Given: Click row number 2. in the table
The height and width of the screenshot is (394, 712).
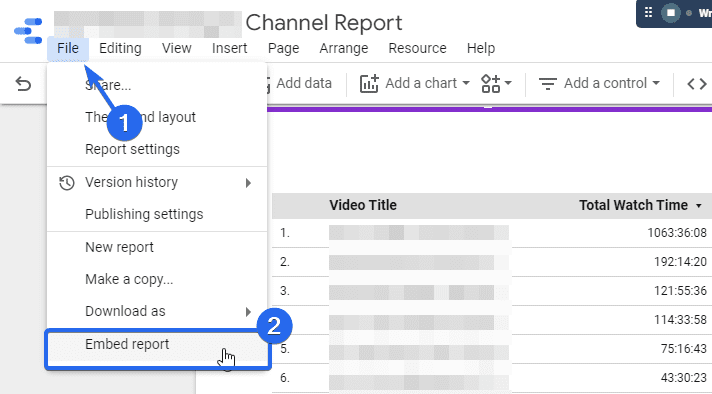Looking at the screenshot, I should [285, 262].
